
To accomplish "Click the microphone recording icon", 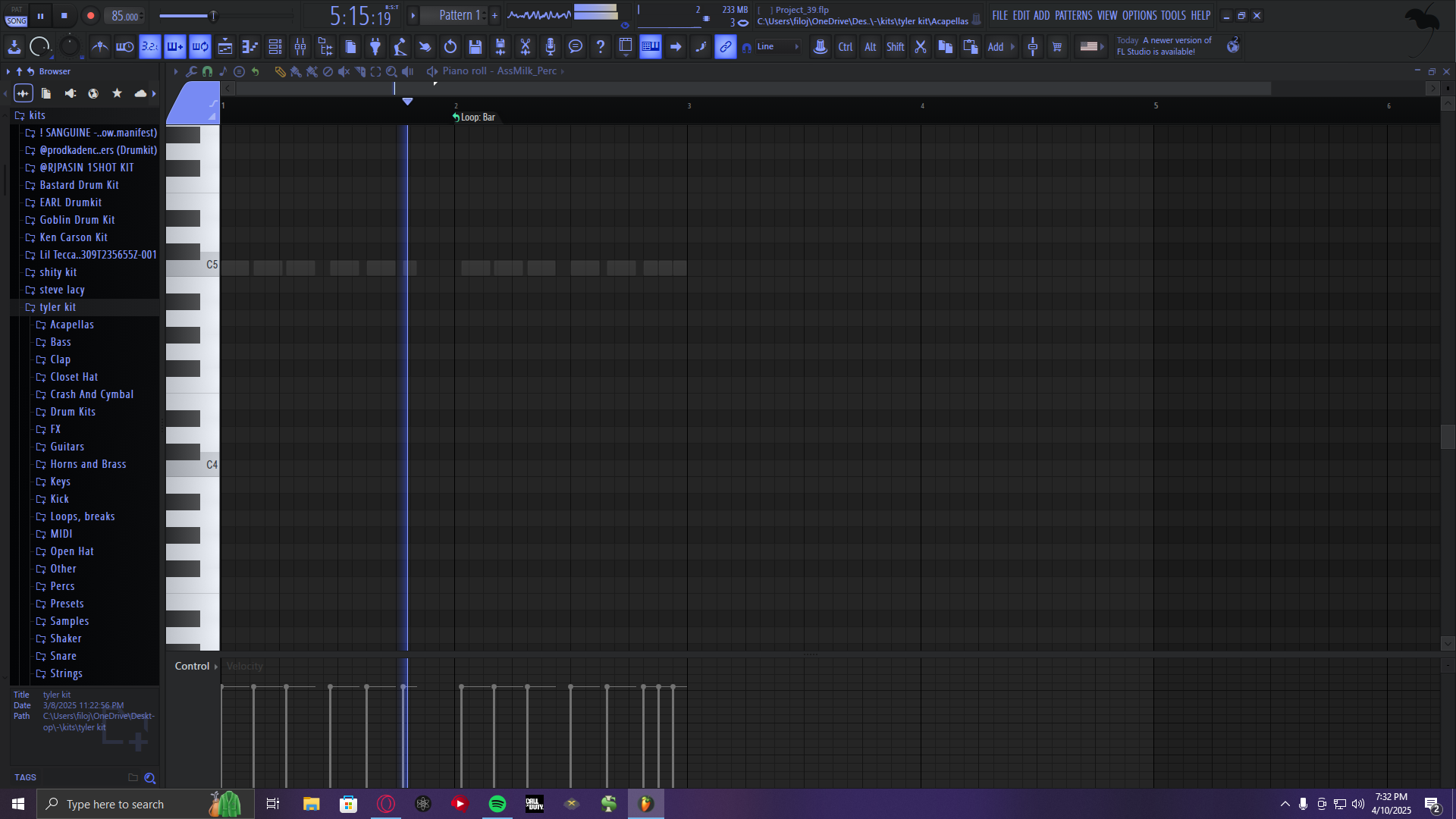I will click(x=551, y=47).
